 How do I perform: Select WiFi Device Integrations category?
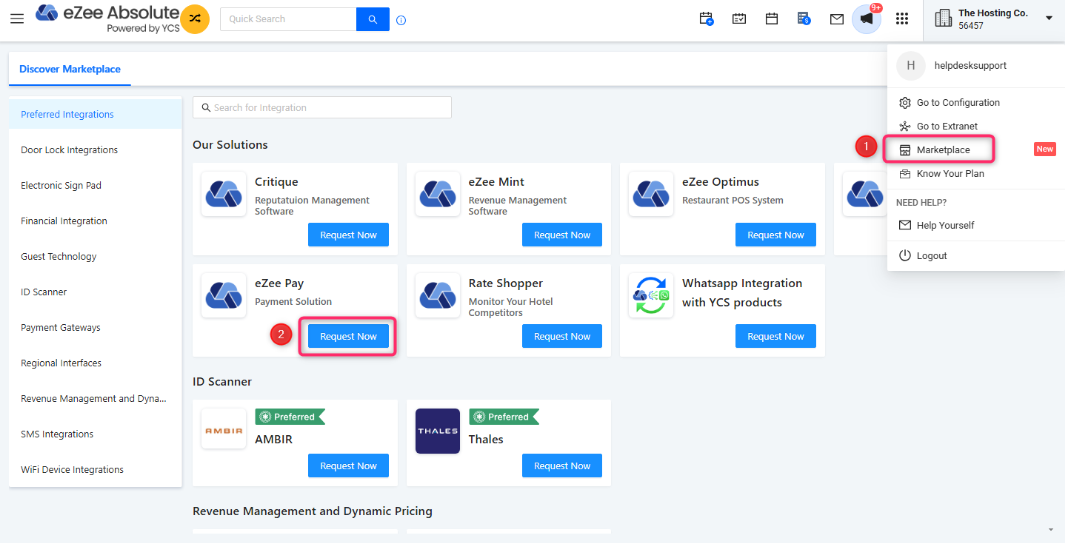(96, 469)
